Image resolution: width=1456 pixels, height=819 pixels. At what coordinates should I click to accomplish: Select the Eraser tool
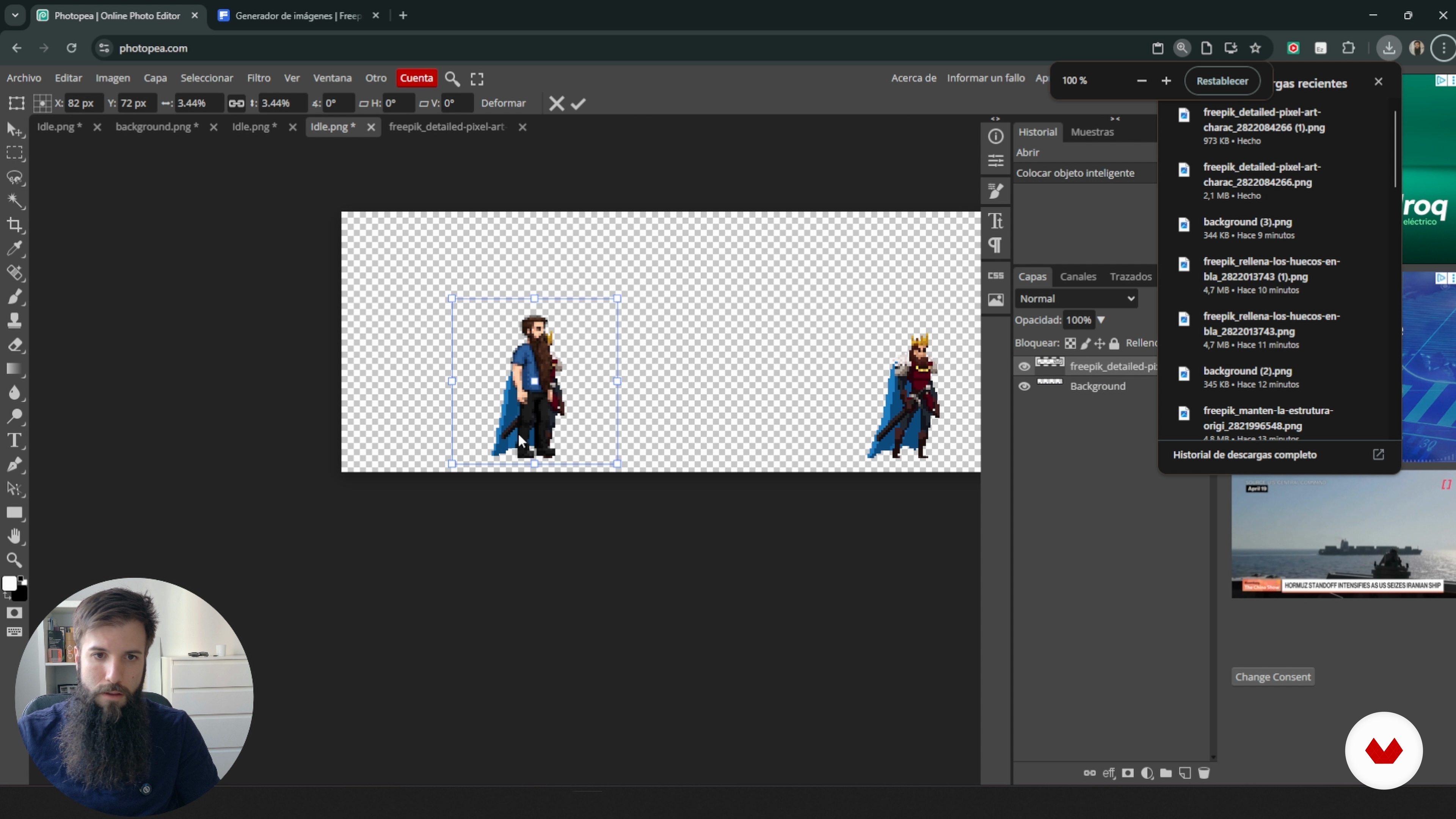[x=15, y=345]
